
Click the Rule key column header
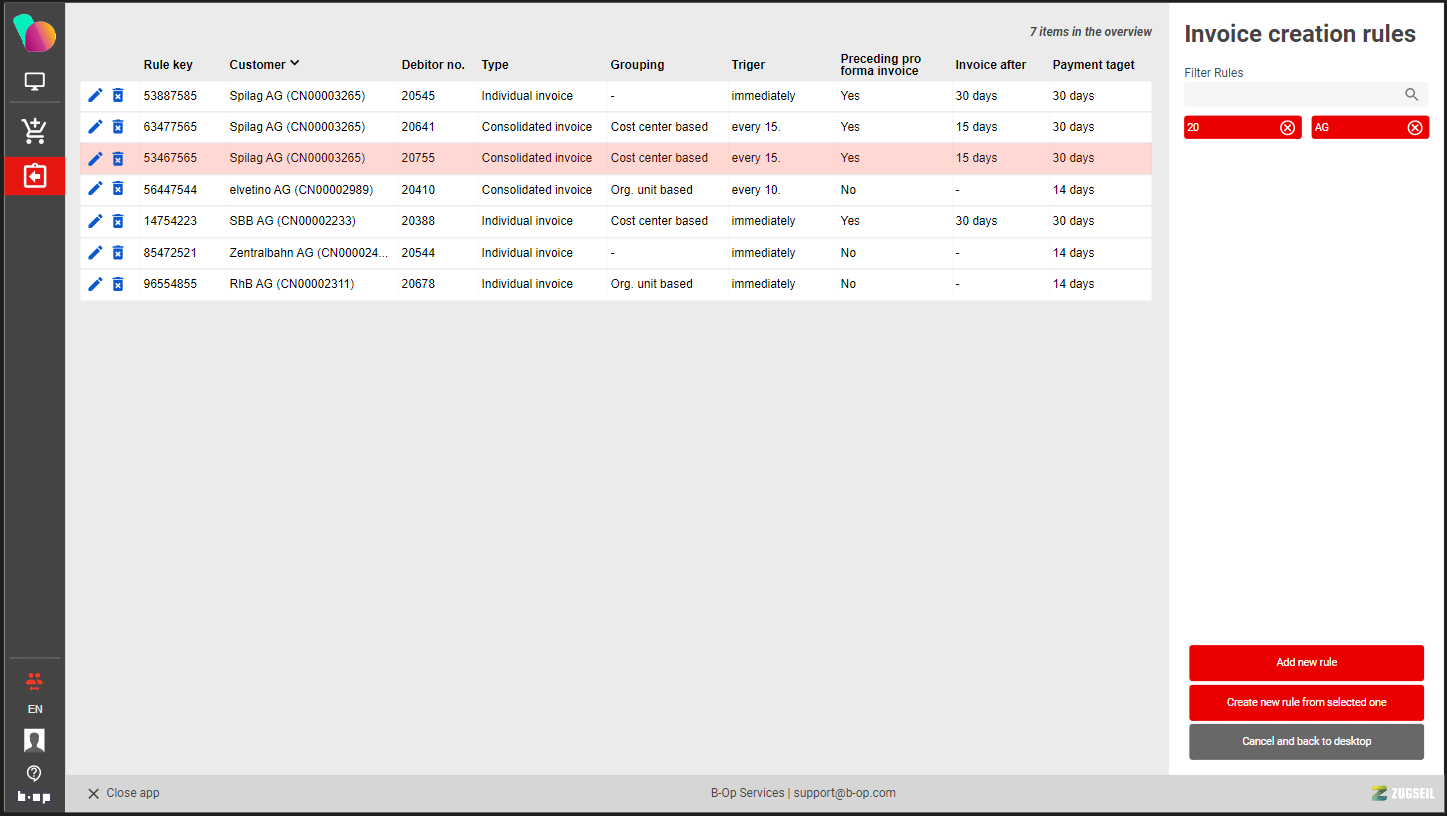168,65
